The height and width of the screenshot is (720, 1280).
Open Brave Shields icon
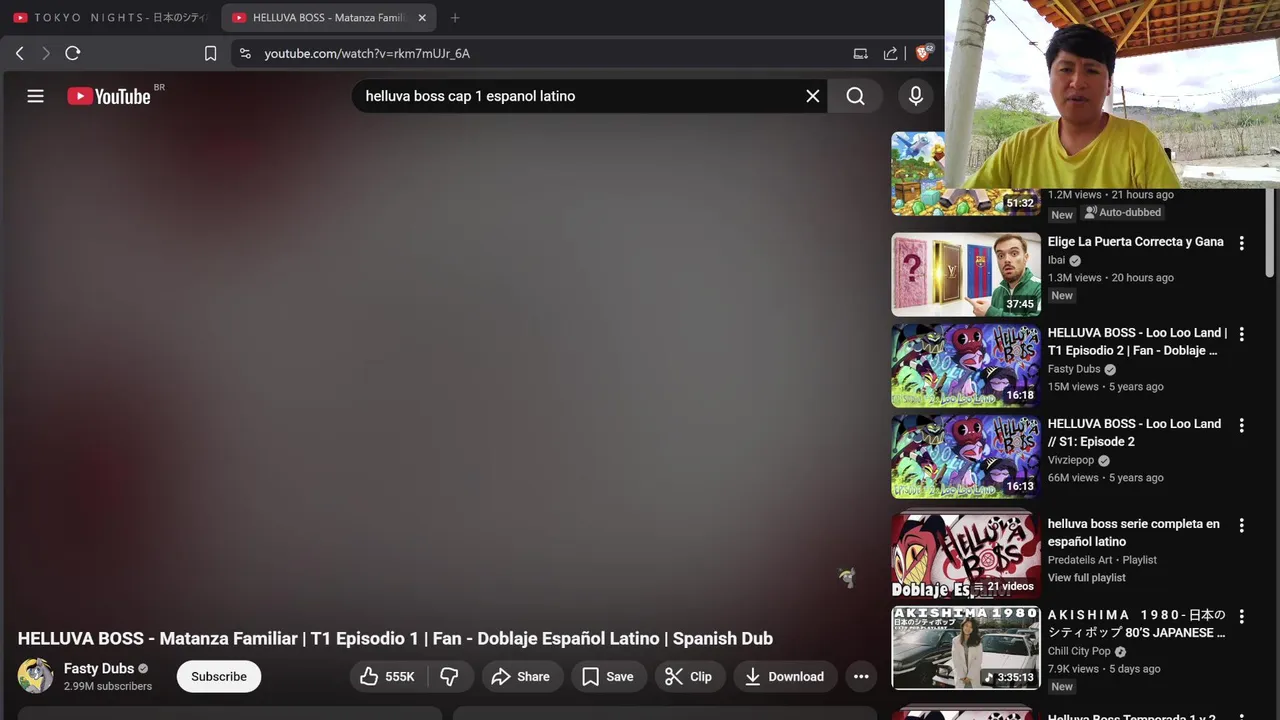(924, 52)
